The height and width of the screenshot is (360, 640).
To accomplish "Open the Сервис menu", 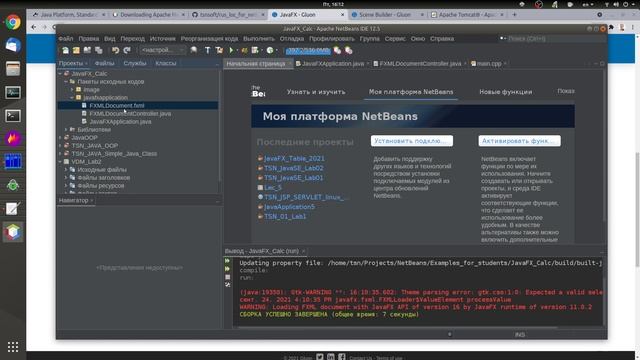I will (395, 39).
